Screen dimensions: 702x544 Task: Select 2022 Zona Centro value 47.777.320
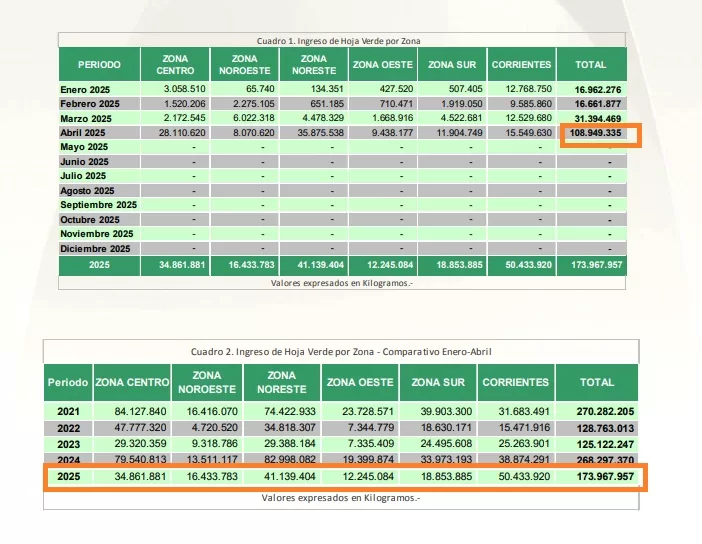134,428
